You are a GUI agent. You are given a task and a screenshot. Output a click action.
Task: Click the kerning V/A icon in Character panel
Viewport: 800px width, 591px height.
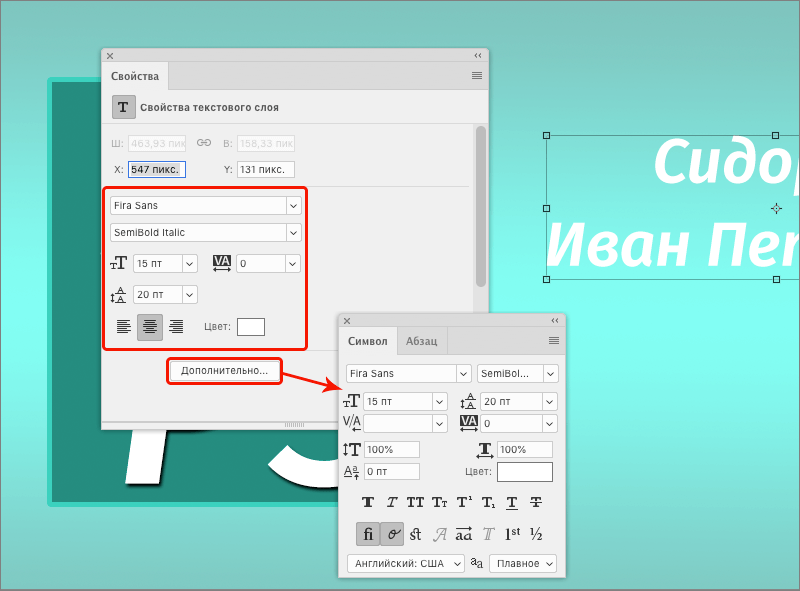[352, 423]
